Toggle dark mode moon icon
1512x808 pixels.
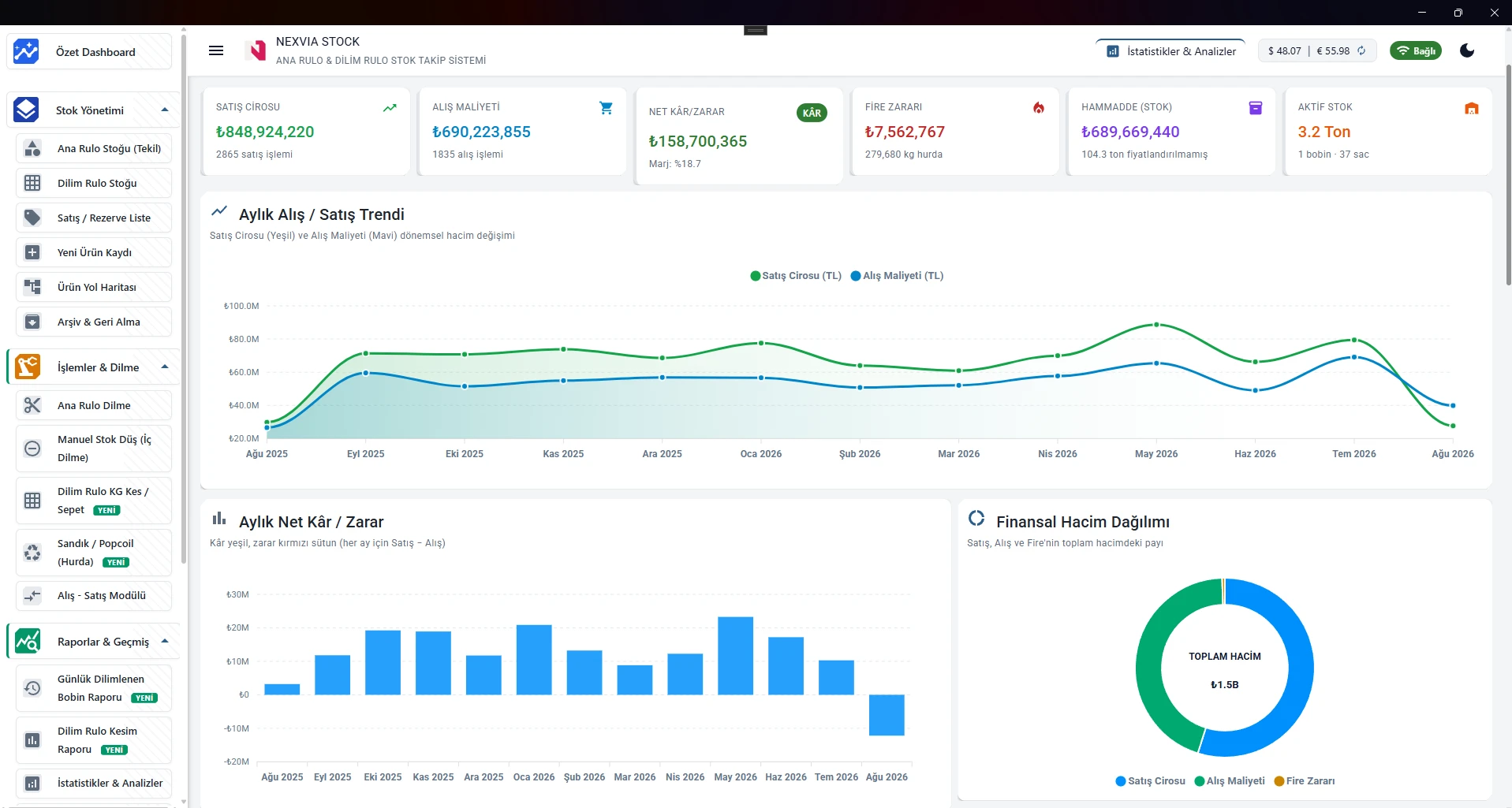[x=1467, y=50]
